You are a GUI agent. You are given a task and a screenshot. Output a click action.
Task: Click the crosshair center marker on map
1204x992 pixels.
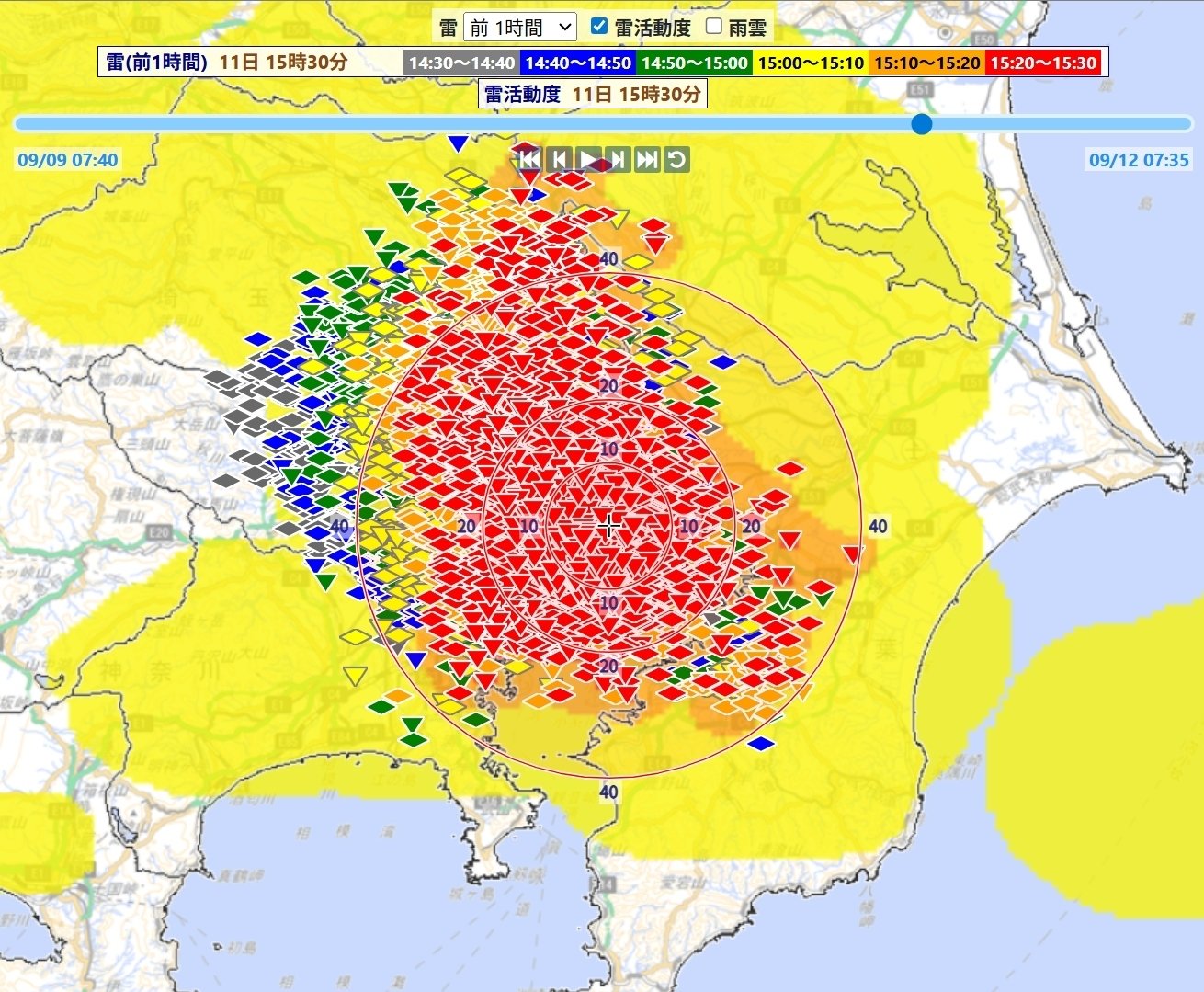[x=608, y=525]
